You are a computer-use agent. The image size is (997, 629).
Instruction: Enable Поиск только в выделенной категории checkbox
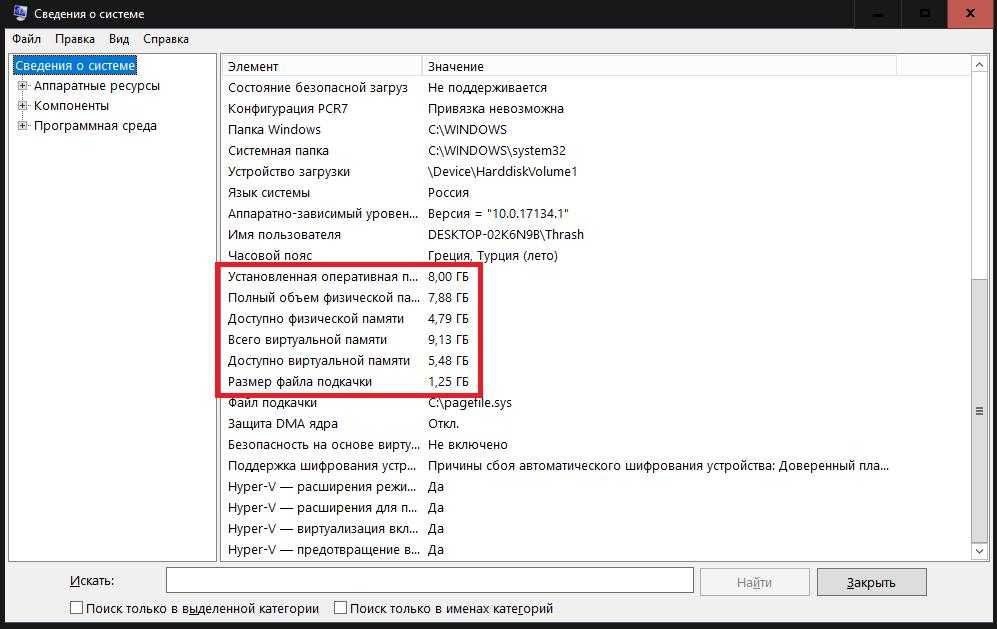[x=76, y=608]
